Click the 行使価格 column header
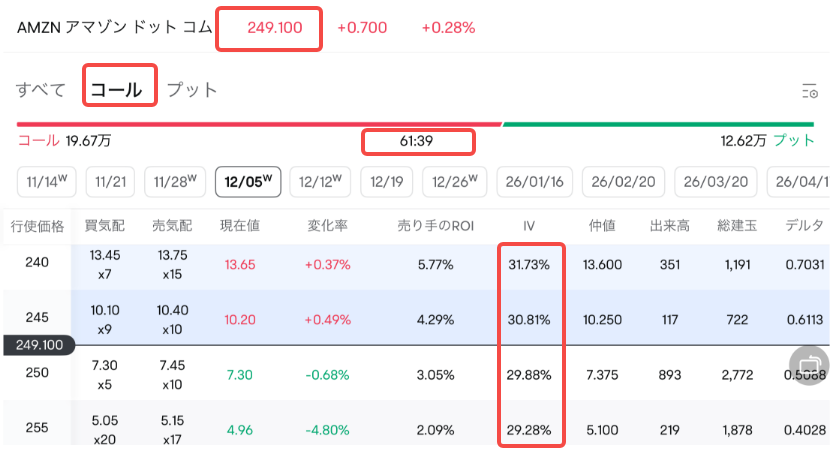 (x=37, y=226)
